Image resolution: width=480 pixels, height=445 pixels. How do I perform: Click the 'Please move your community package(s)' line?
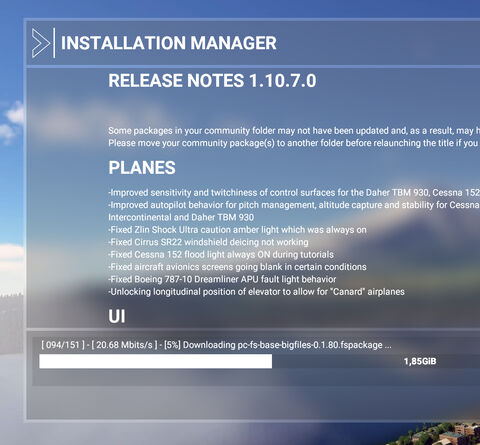(x=294, y=143)
